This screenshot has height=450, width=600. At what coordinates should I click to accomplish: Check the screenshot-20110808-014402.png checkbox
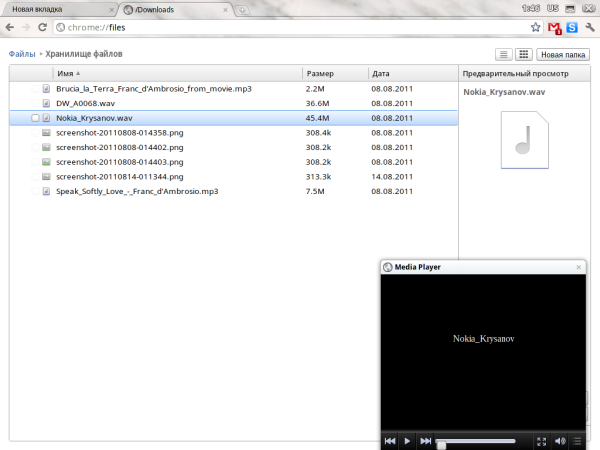(35, 147)
